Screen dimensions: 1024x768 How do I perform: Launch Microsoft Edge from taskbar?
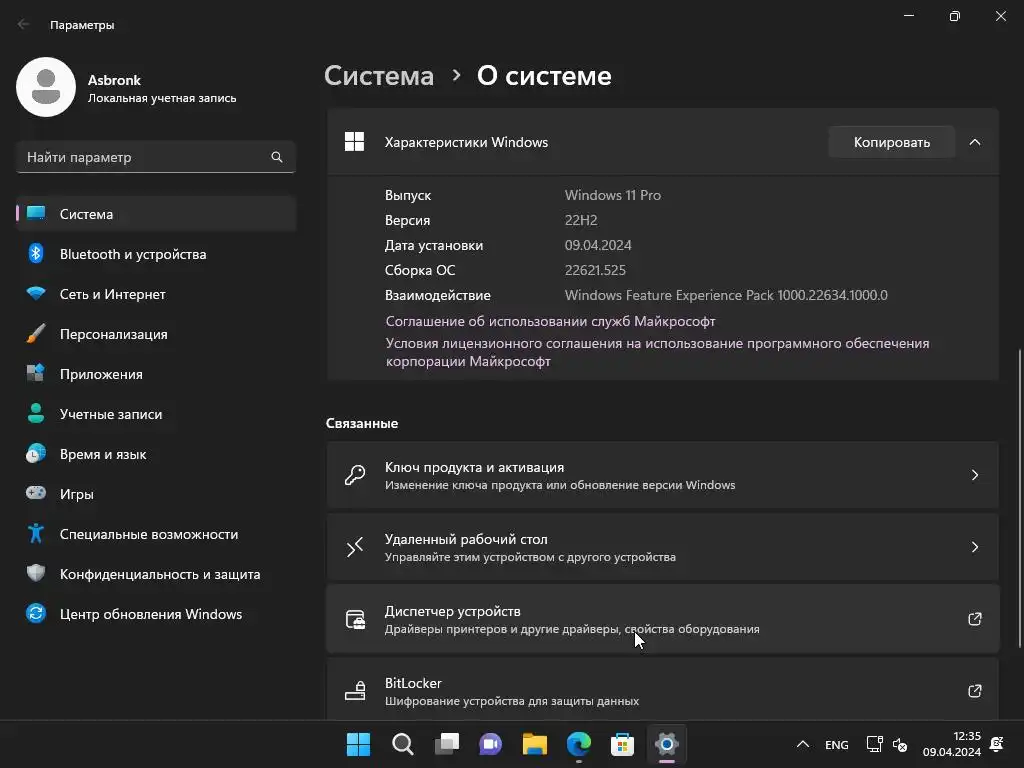(579, 744)
